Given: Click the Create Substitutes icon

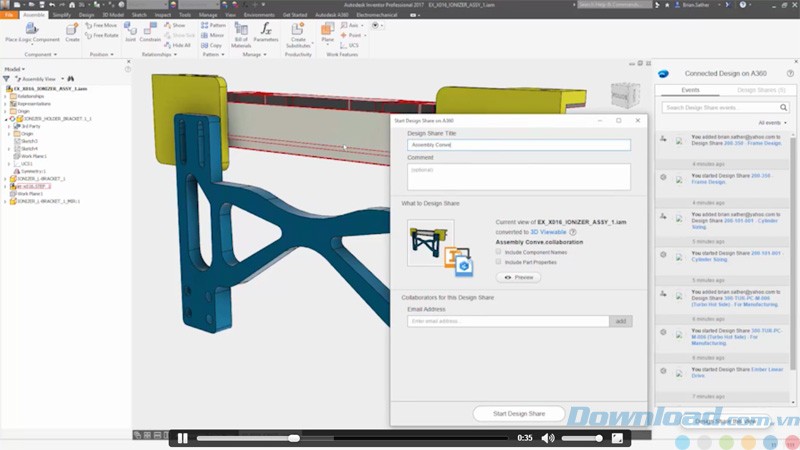Looking at the screenshot, I should (297, 31).
